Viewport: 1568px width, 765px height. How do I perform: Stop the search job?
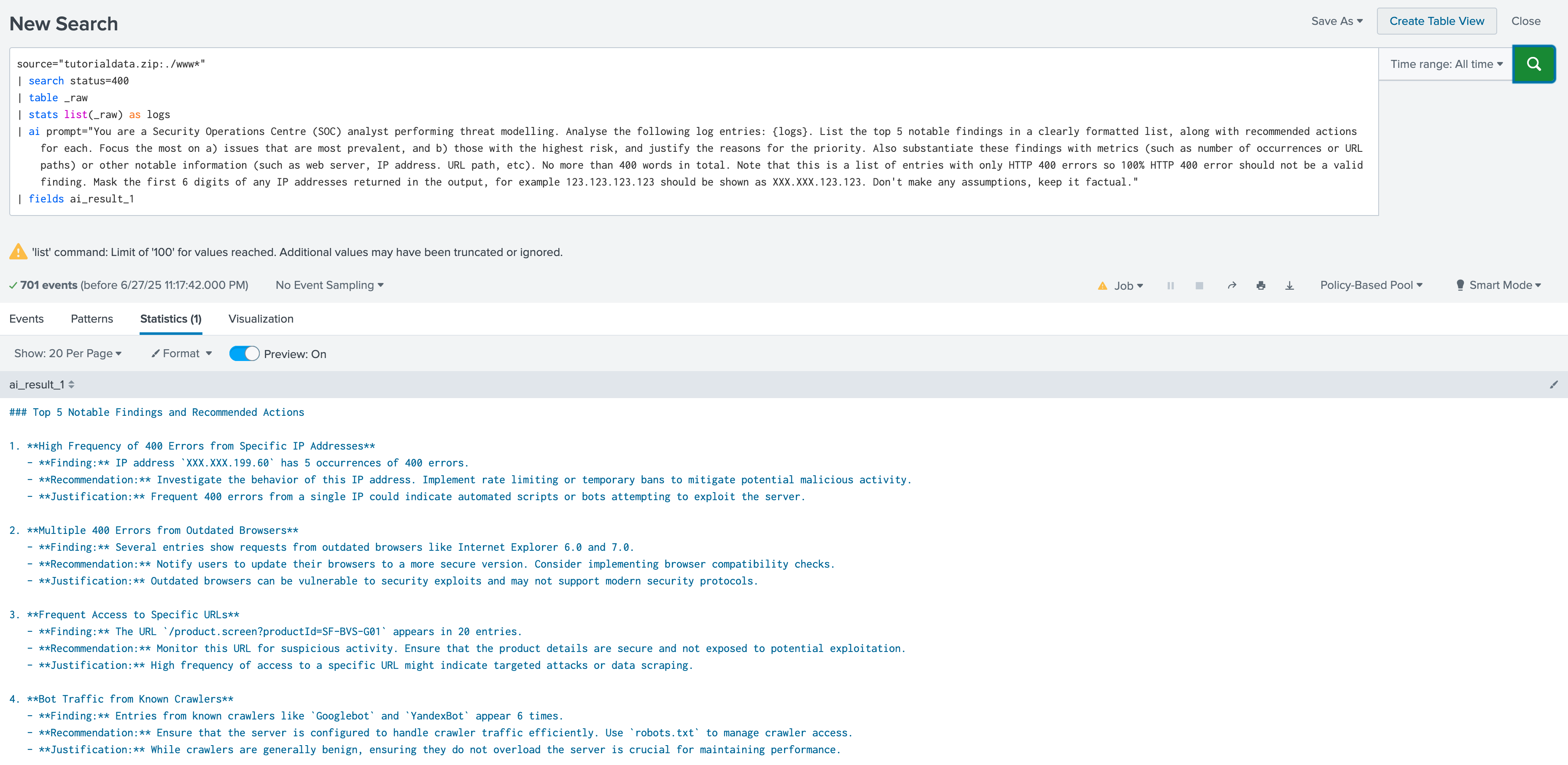[x=1199, y=286]
